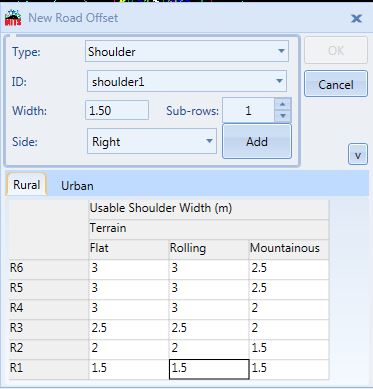The width and height of the screenshot is (373, 389).
Task: Click the Mountainous column header
Action: coord(289,250)
